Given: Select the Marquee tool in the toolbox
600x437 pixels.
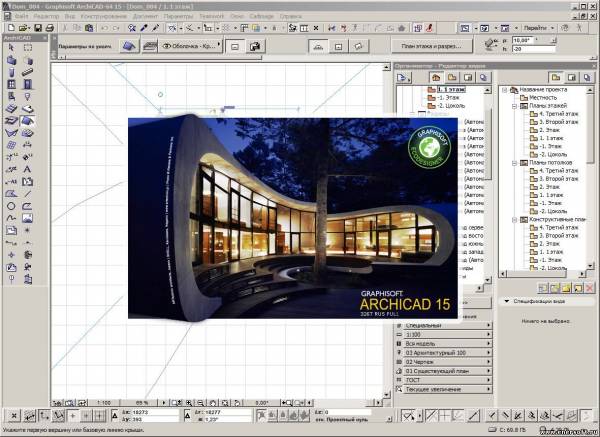Looking at the screenshot, I should tap(28, 47).
